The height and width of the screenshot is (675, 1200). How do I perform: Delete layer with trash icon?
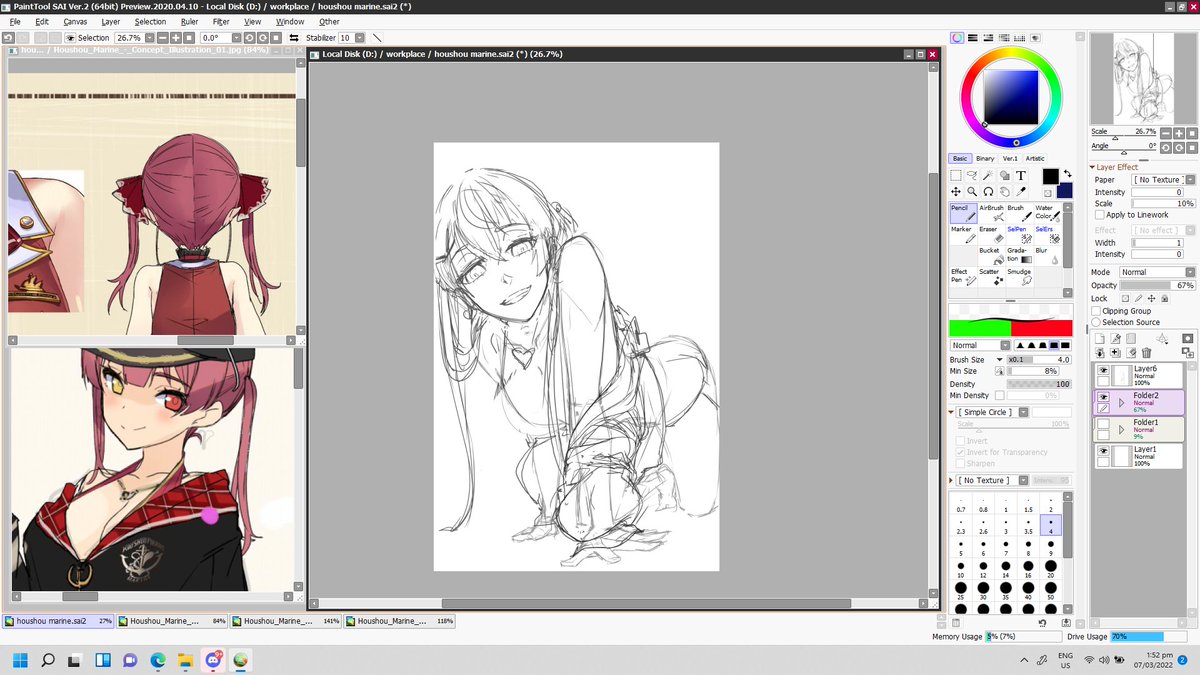tap(1146, 352)
